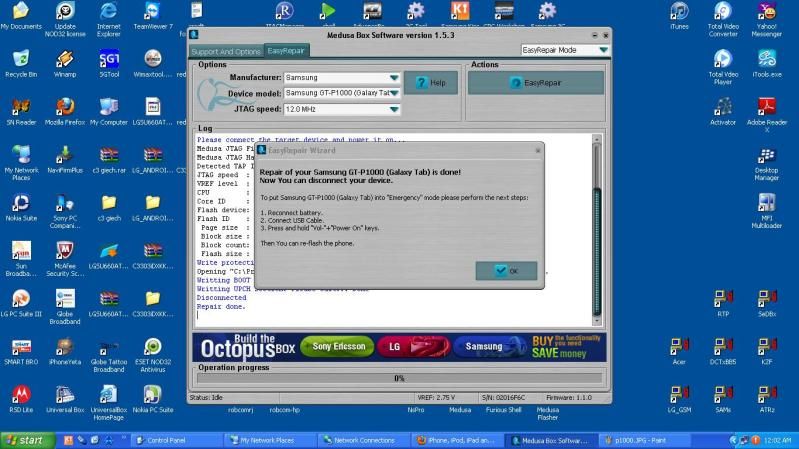The height and width of the screenshot is (449, 799).
Task: Switch to the Support and Options tab
Action: [226, 51]
